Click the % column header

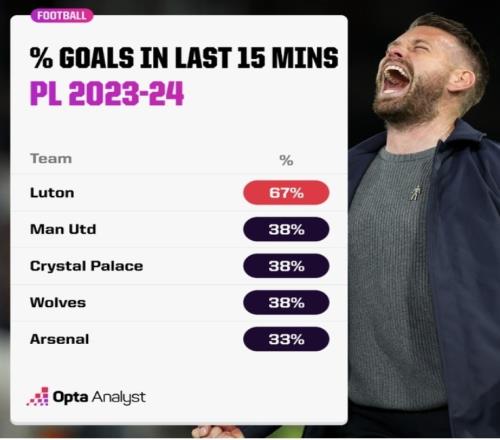(286, 161)
